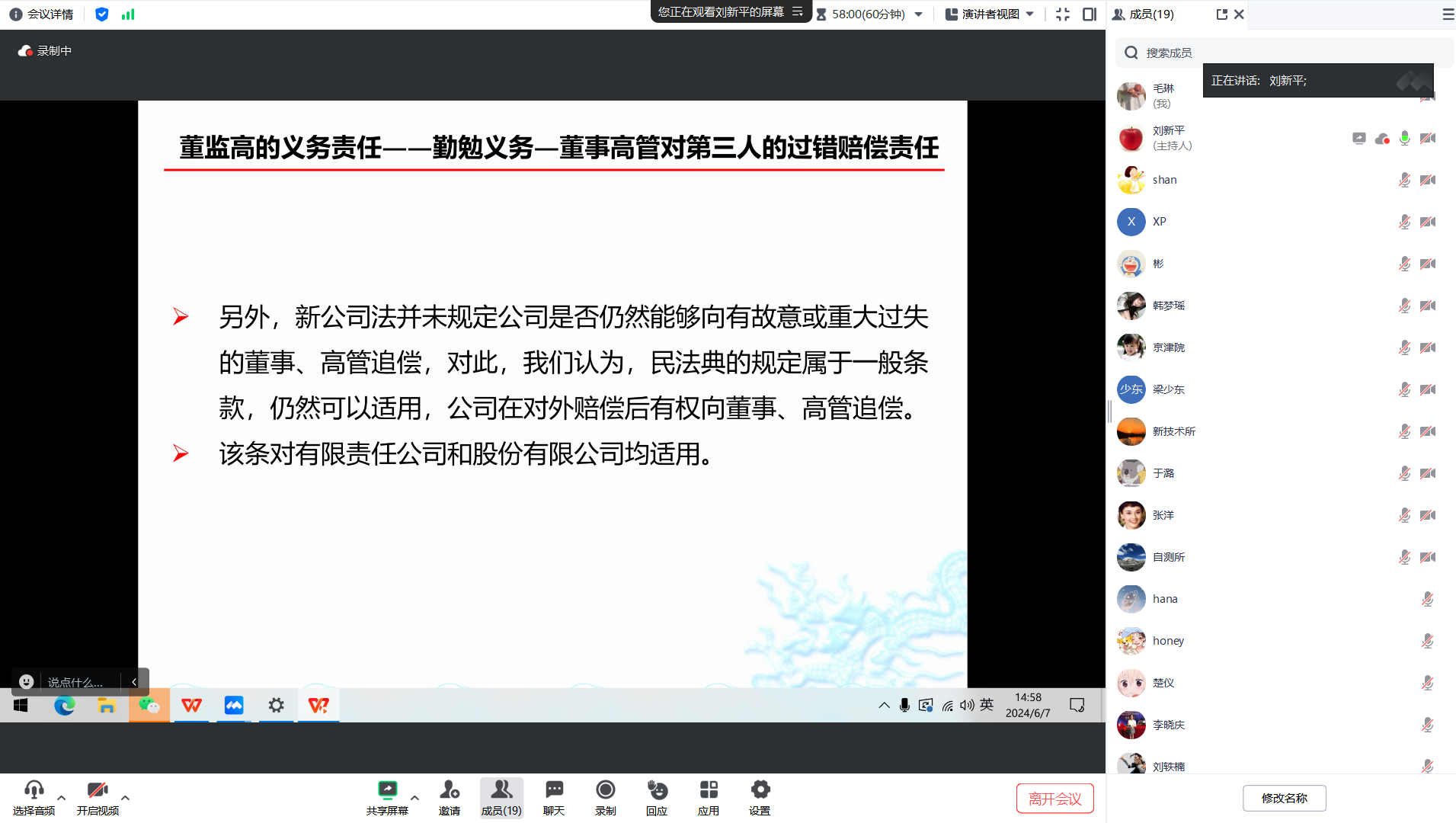The width and height of the screenshot is (1456, 823).
Task: Toggle 刘新平's microphone icon
Action: click(1404, 138)
